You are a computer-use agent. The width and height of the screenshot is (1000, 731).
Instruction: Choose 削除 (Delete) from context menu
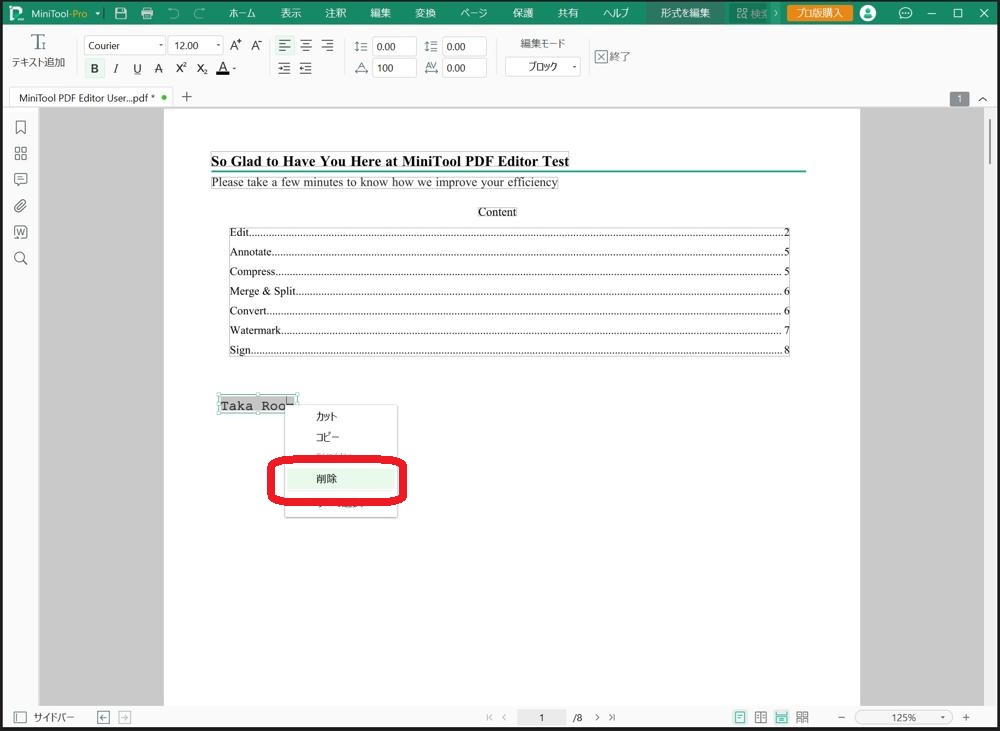[x=341, y=478]
